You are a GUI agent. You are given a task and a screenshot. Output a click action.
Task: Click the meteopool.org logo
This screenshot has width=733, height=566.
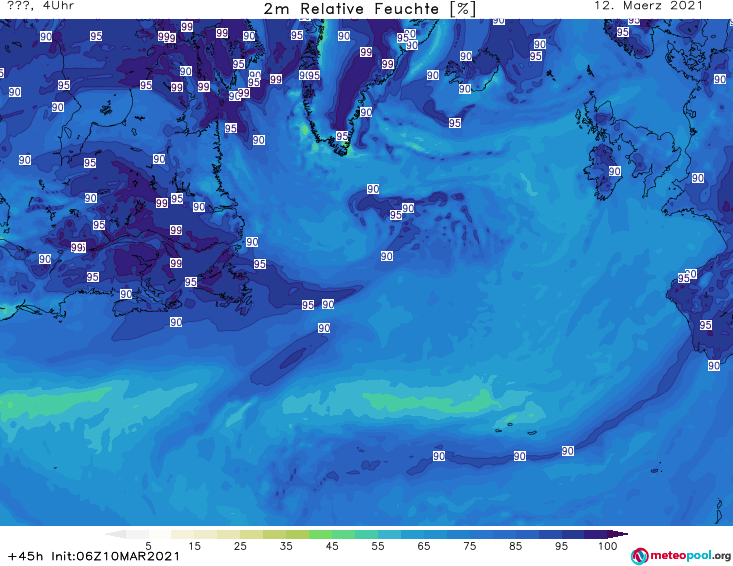[681, 556]
